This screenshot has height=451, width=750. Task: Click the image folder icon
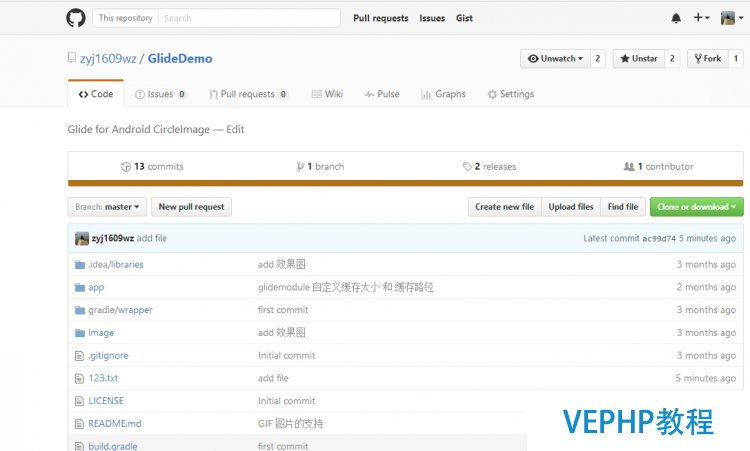[x=80, y=333]
